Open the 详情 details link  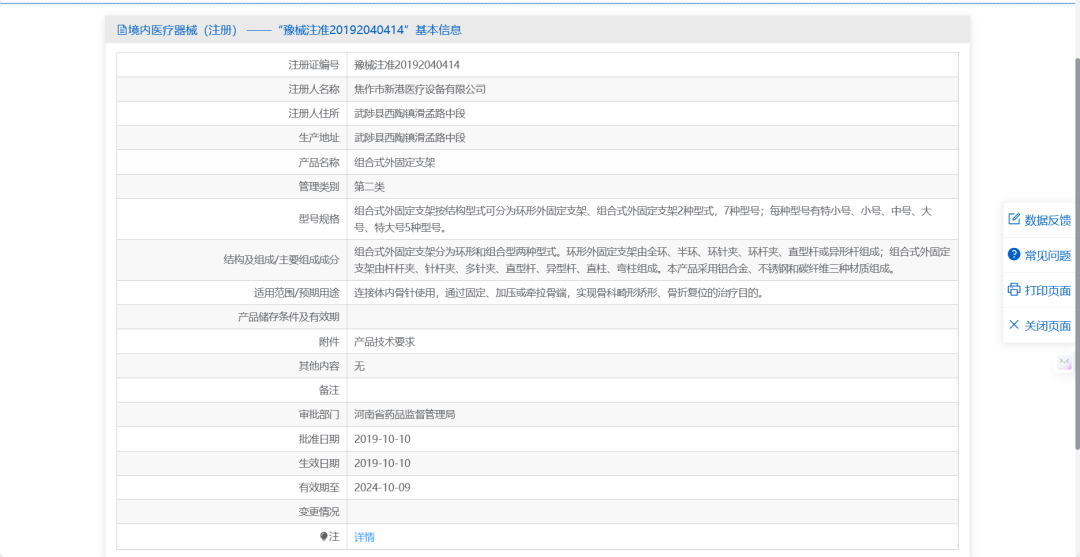[x=364, y=537]
